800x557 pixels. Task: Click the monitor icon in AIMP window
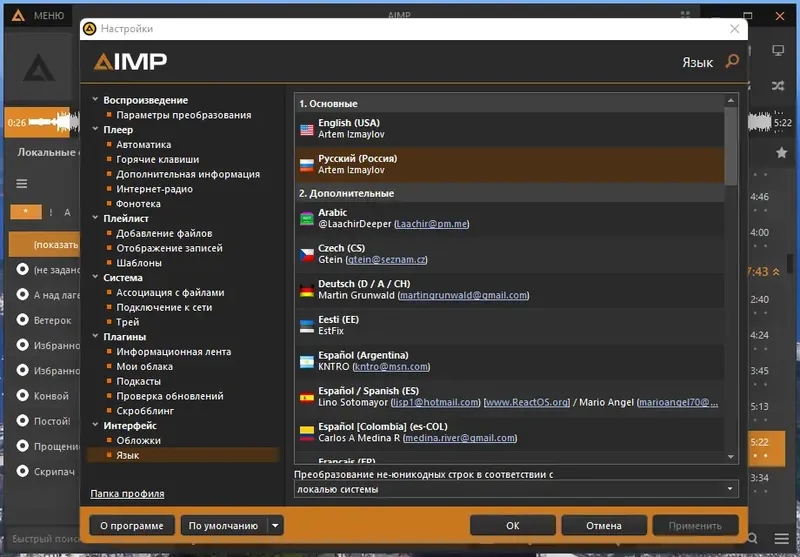pos(778,50)
